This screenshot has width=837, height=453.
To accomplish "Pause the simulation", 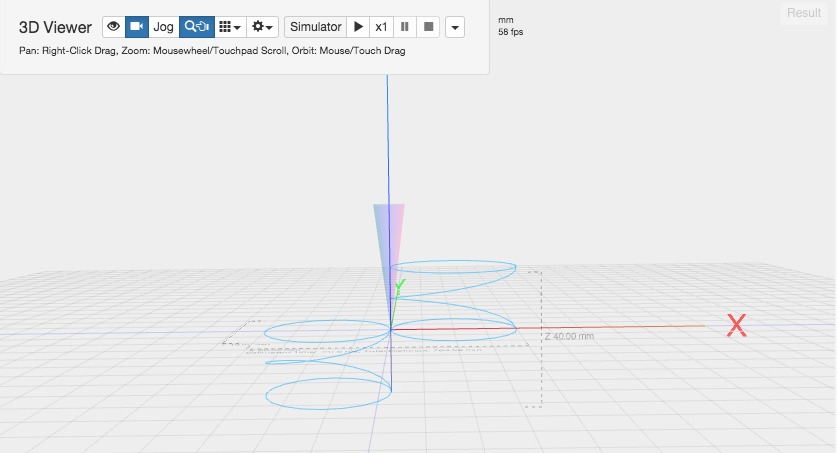I will point(405,27).
